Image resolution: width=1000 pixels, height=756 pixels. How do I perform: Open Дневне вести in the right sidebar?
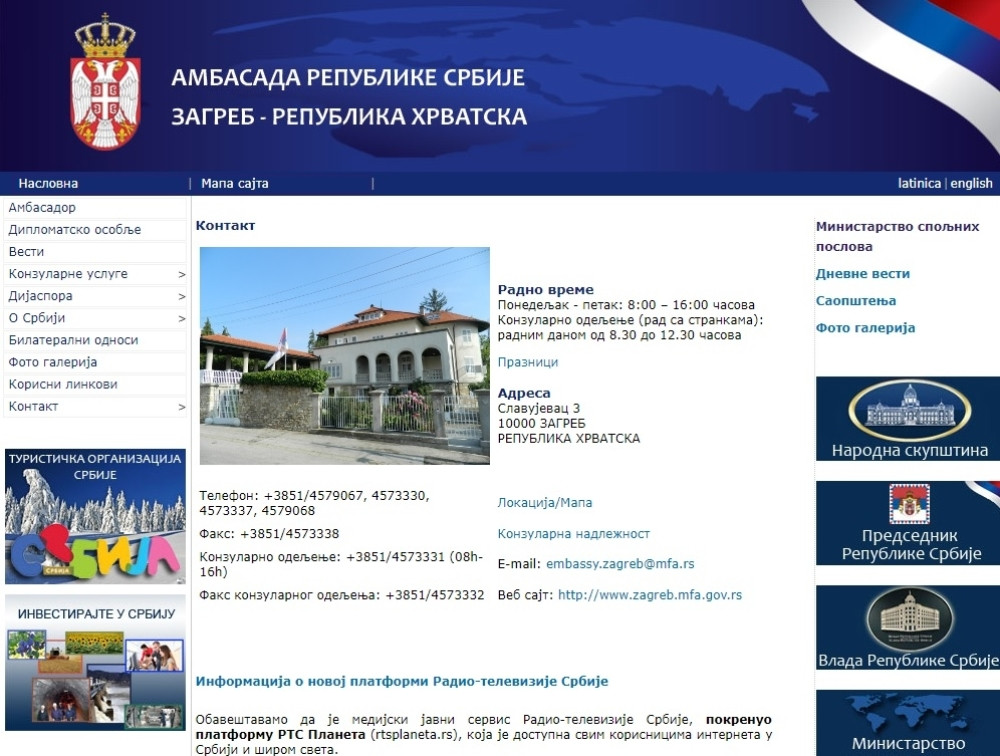coord(864,273)
